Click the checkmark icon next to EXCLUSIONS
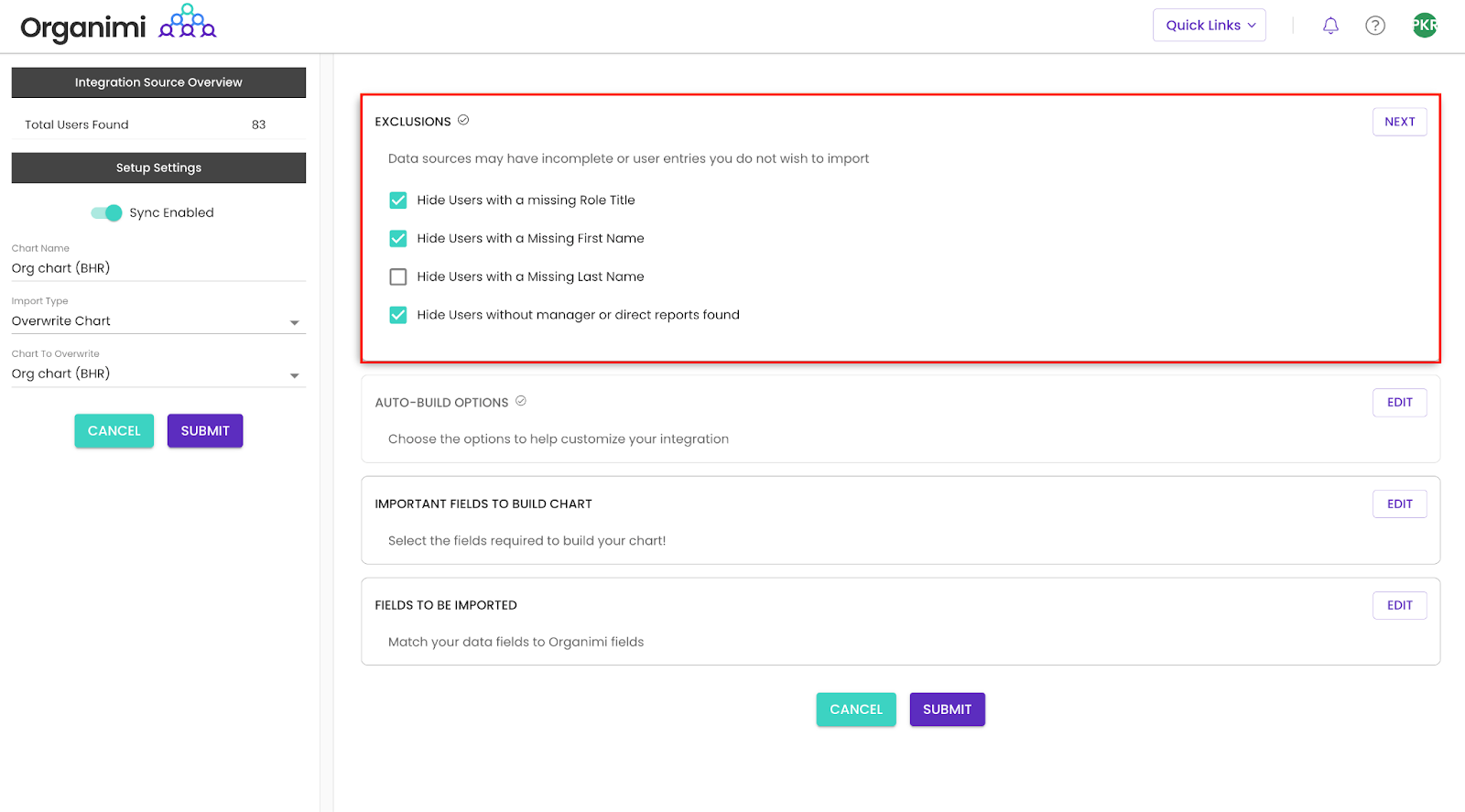 coord(463,120)
